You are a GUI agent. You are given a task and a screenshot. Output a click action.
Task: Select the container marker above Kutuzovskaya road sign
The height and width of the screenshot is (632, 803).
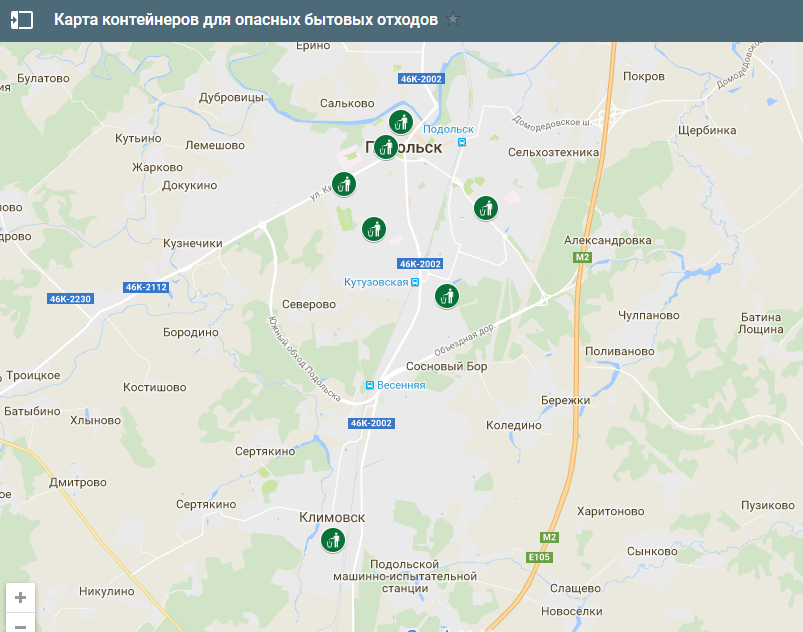(373, 229)
